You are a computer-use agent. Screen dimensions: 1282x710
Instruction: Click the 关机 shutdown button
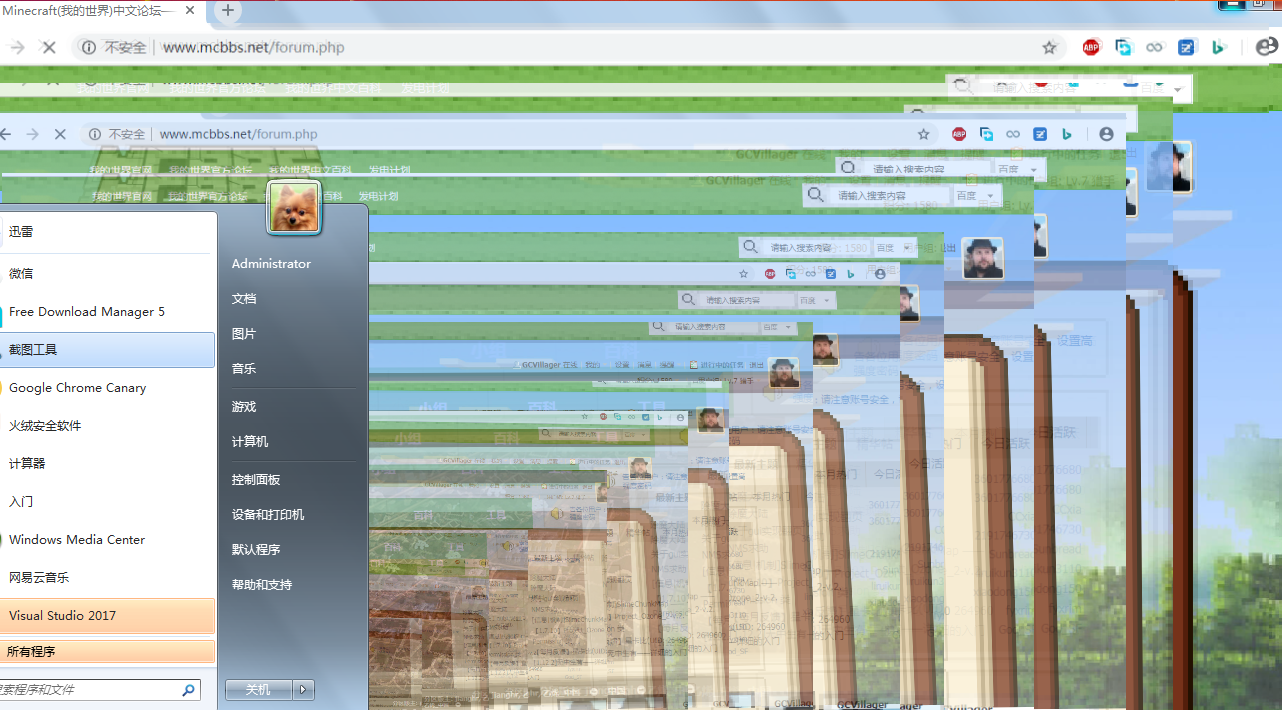point(259,690)
